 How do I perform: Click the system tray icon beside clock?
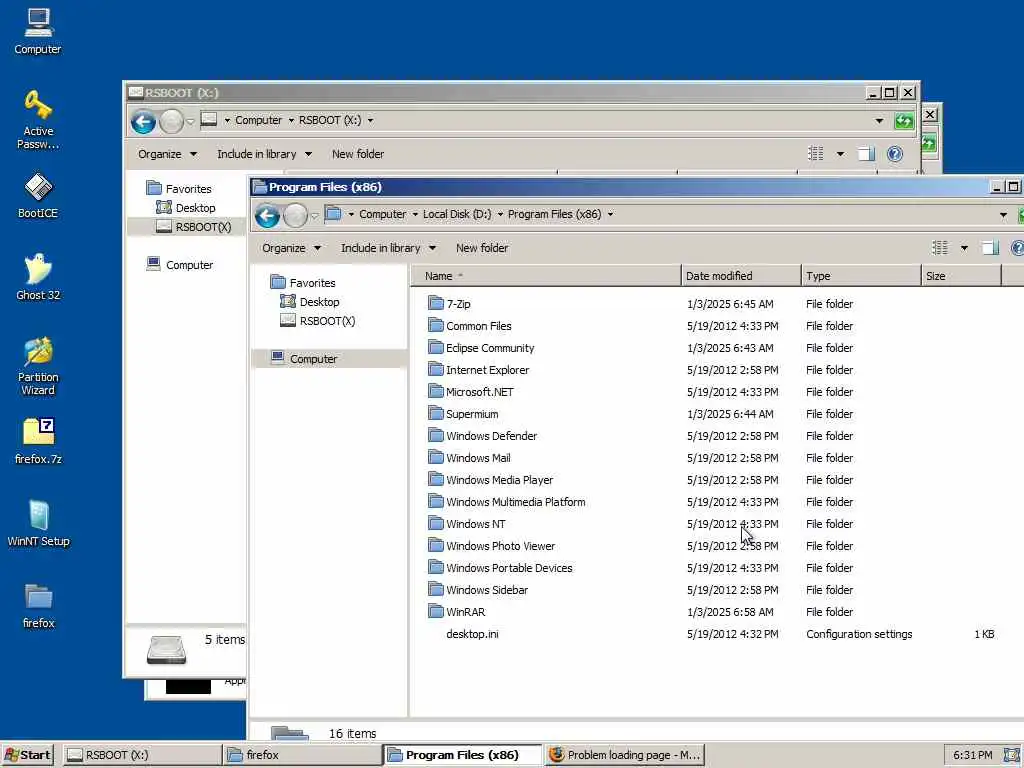(1011, 755)
